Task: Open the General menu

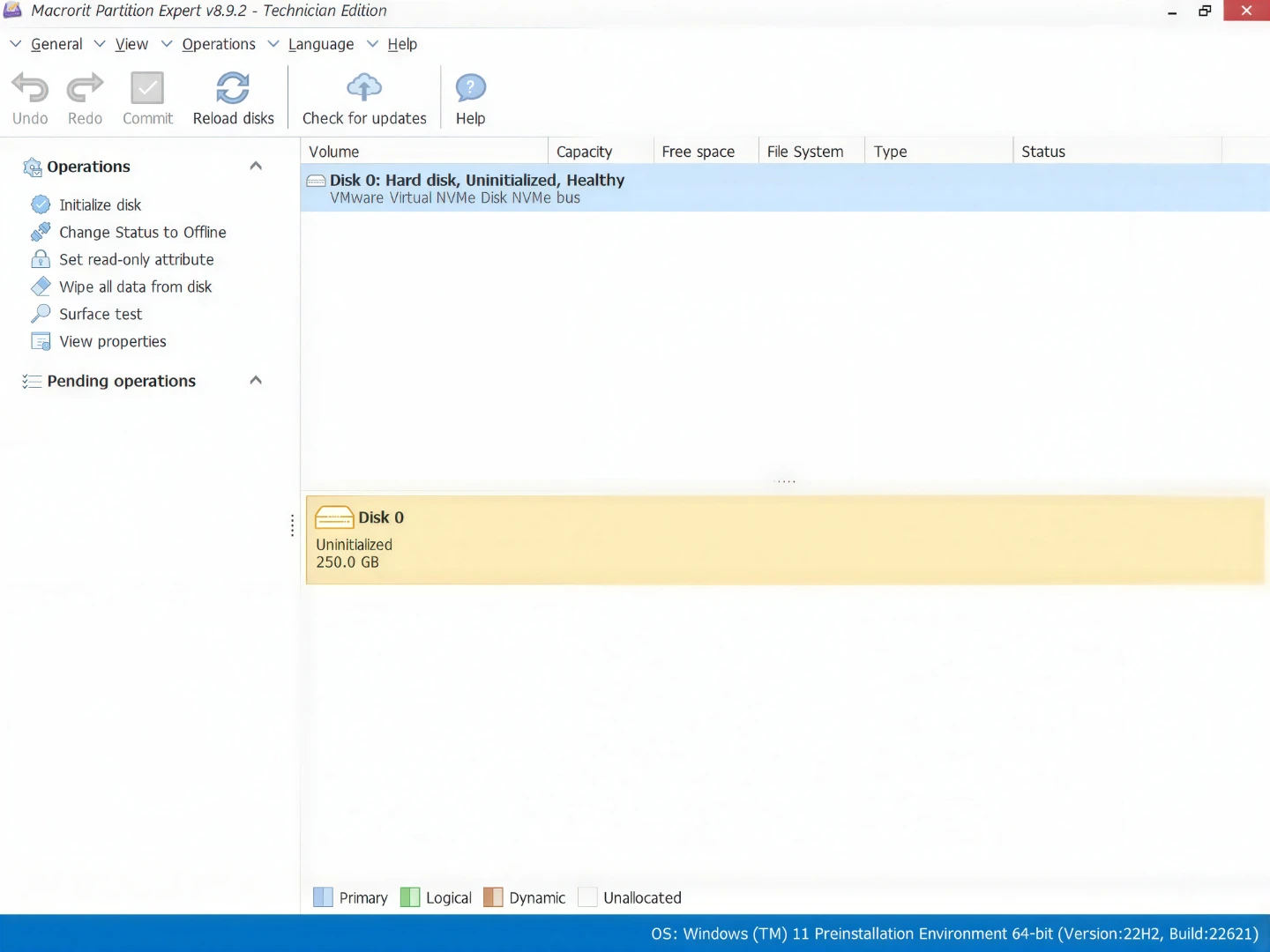Action: 56,44
